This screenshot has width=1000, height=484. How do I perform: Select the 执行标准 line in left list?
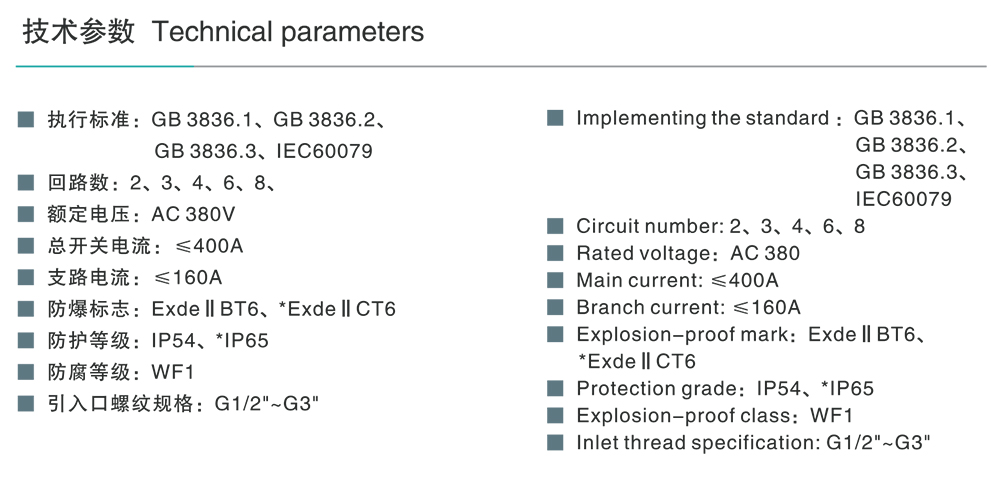[x=216, y=121]
